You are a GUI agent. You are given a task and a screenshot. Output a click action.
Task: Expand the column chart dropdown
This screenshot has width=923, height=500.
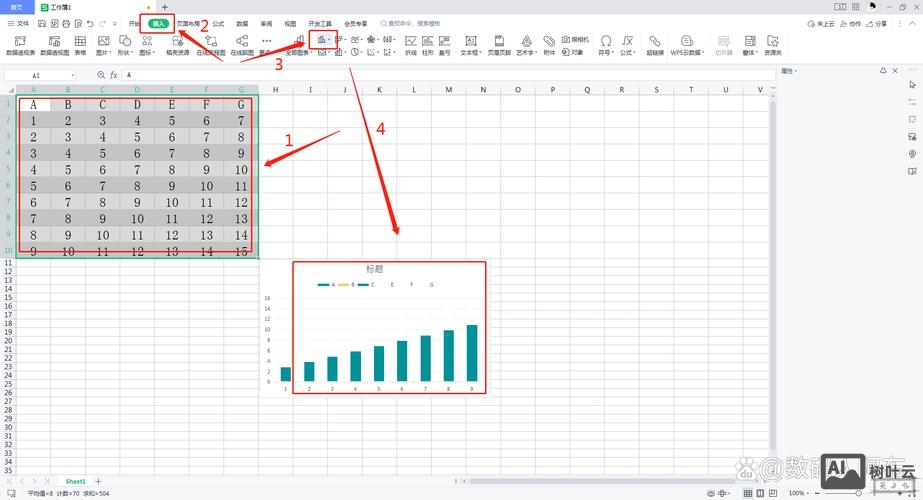(x=329, y=40)
